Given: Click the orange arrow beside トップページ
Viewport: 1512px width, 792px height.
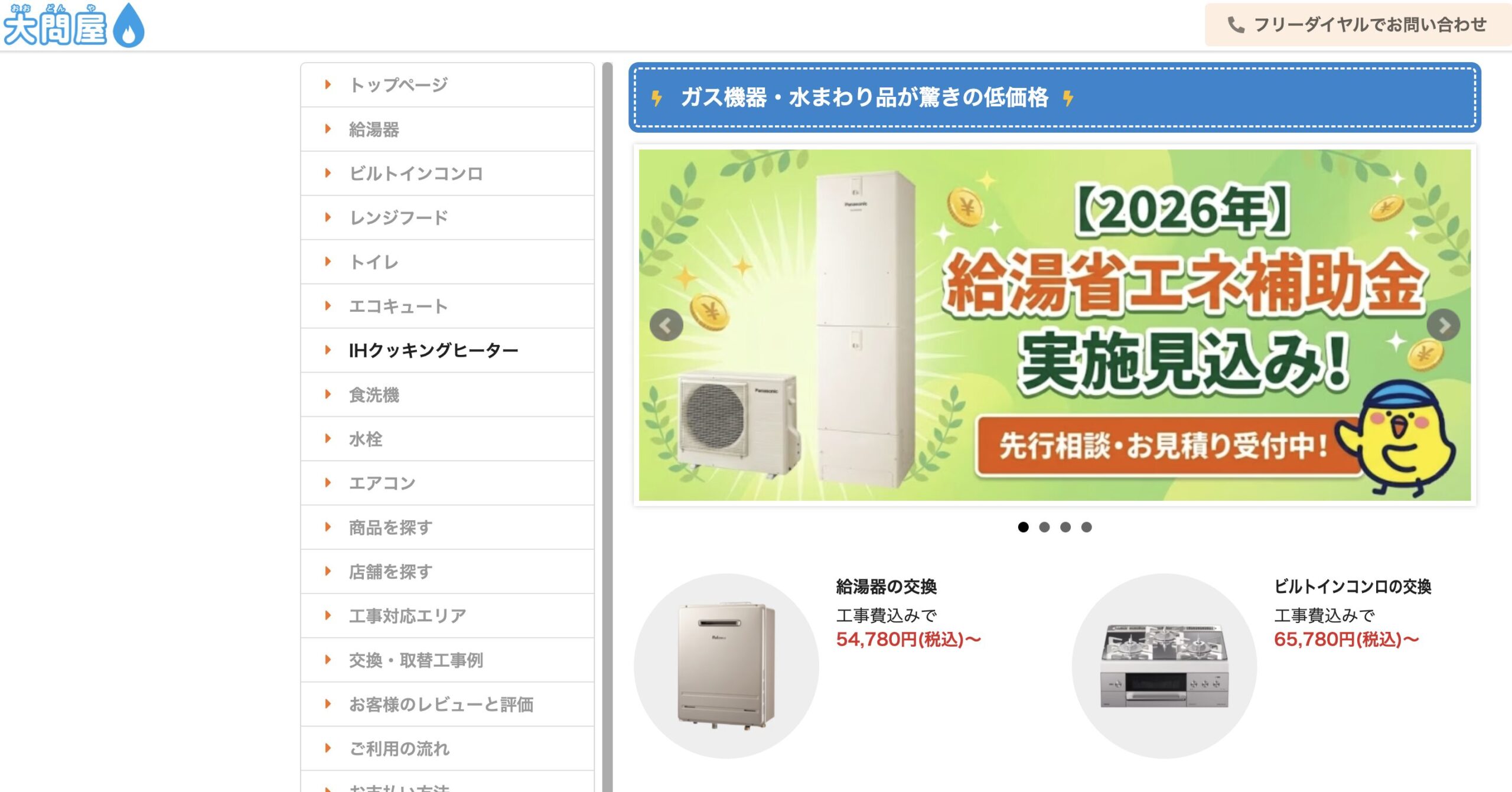Looking at the screenshot, I should (328, 84).
